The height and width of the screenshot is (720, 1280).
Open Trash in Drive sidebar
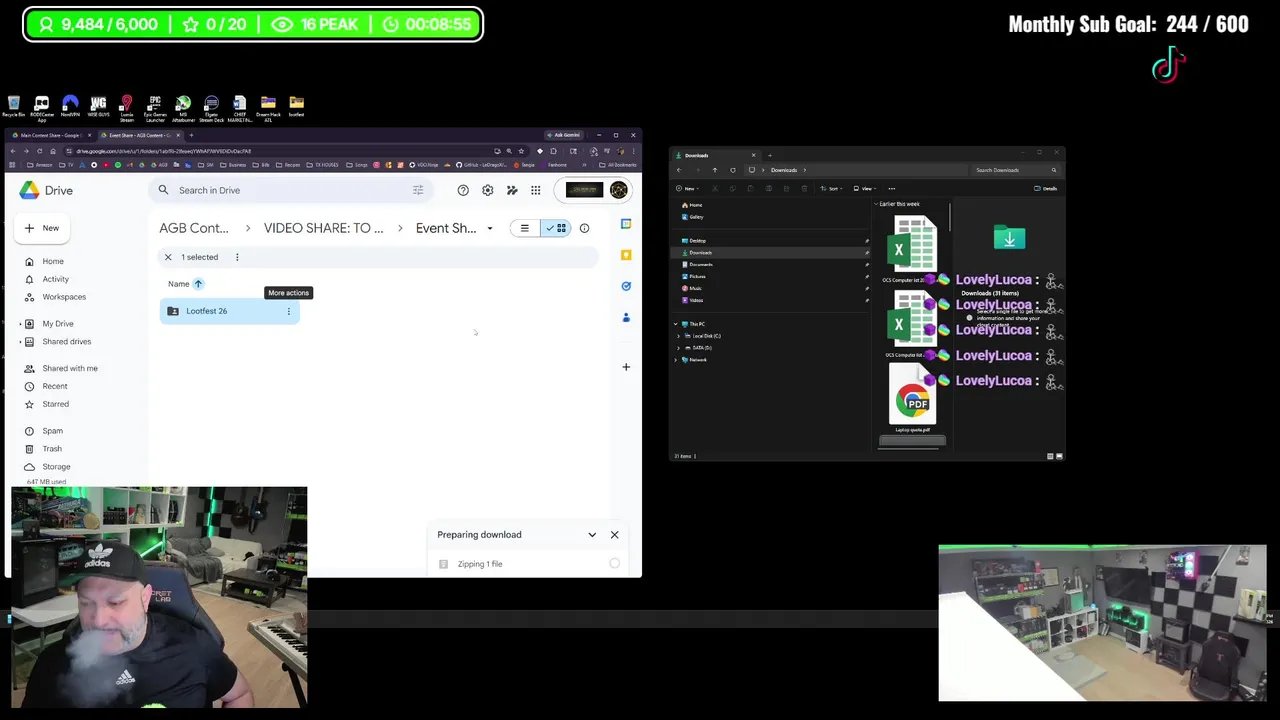pos(52,449)
